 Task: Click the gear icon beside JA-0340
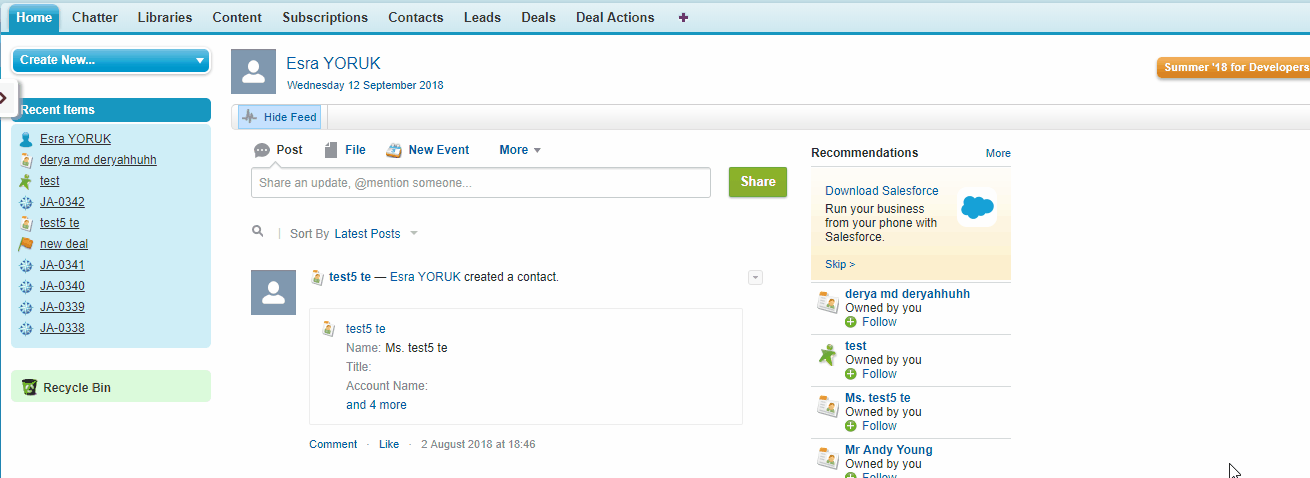[26, 287]
